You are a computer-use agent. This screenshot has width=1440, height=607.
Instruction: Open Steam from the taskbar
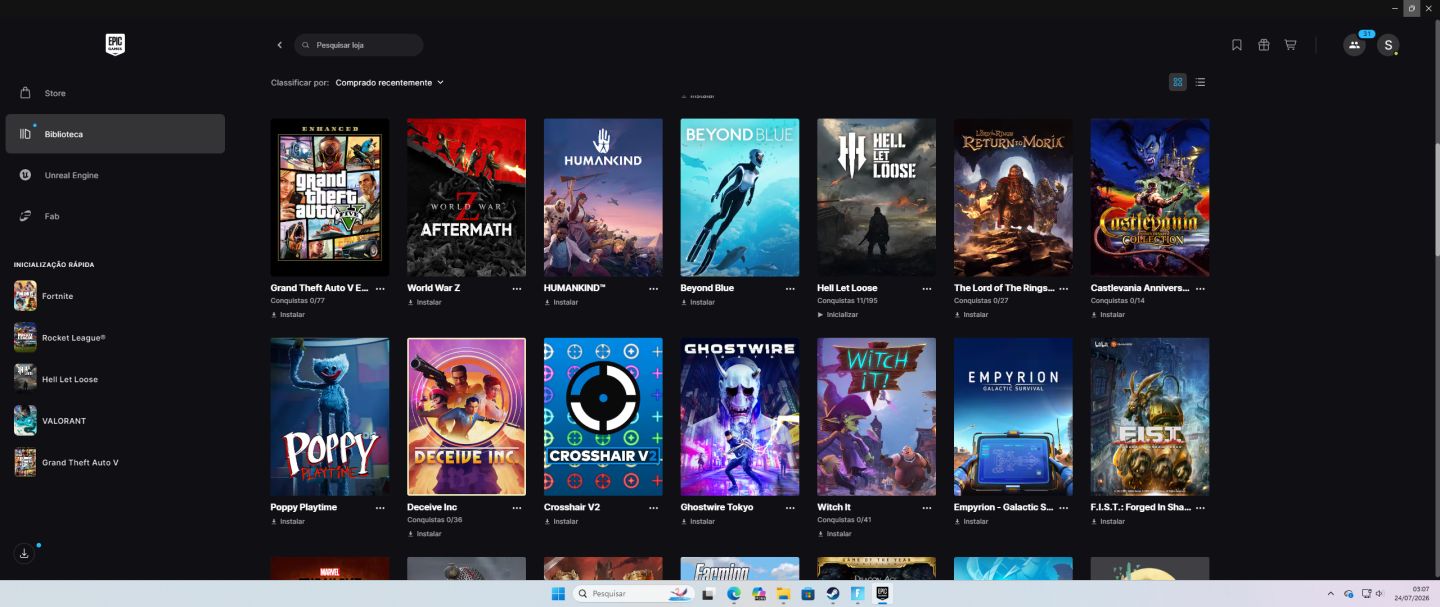click(832, 593)
